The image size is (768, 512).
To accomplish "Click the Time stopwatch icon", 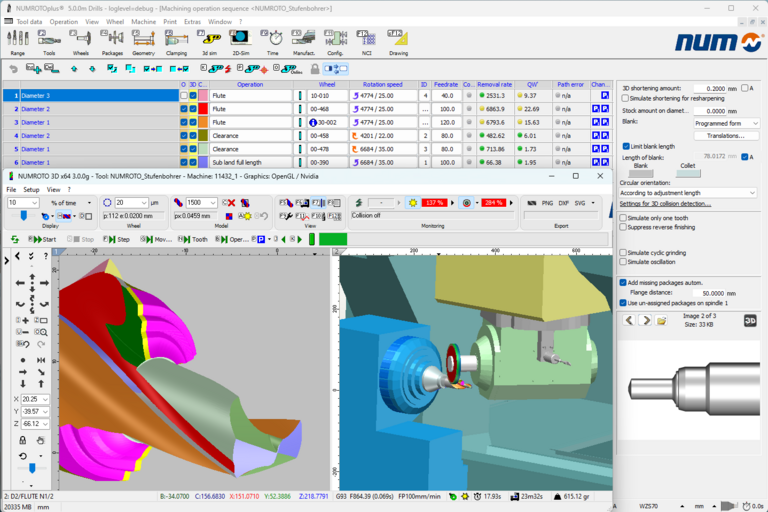I will pyautogui.click(x=273, y=41).
